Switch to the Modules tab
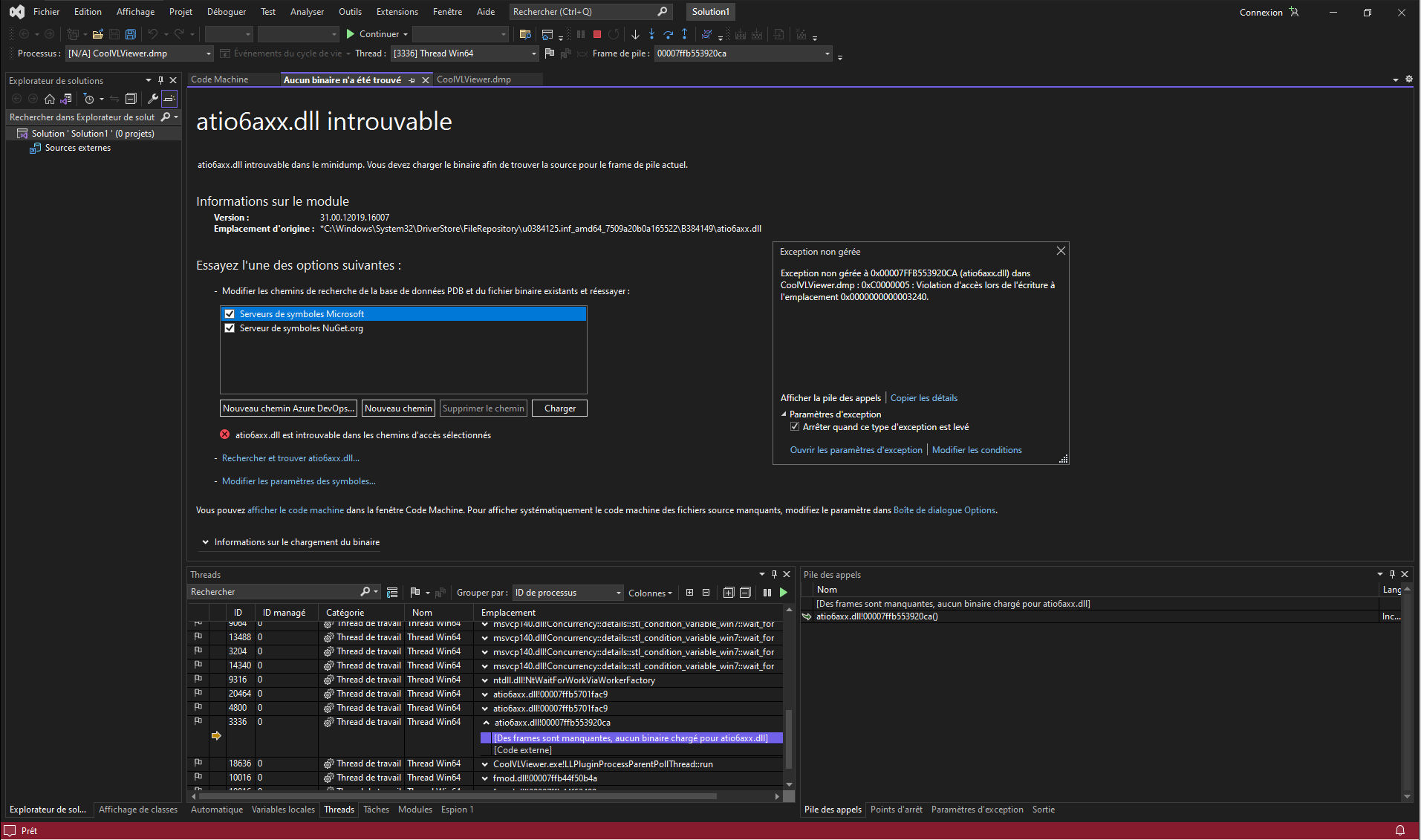 tap(414, 810)
